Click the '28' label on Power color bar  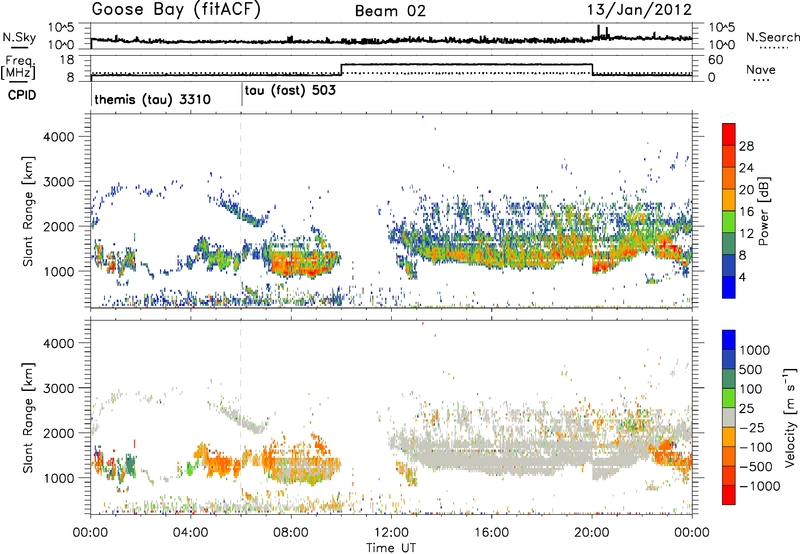click(746, 146)
